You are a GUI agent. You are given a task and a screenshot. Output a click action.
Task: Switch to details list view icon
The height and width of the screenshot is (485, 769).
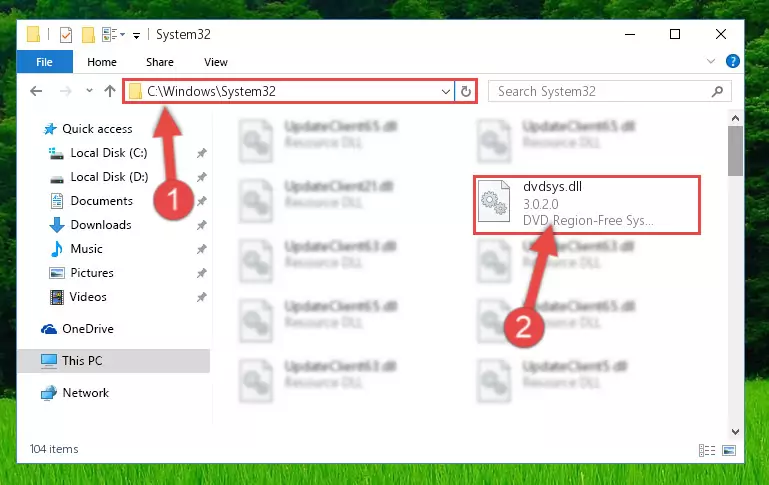707,450
